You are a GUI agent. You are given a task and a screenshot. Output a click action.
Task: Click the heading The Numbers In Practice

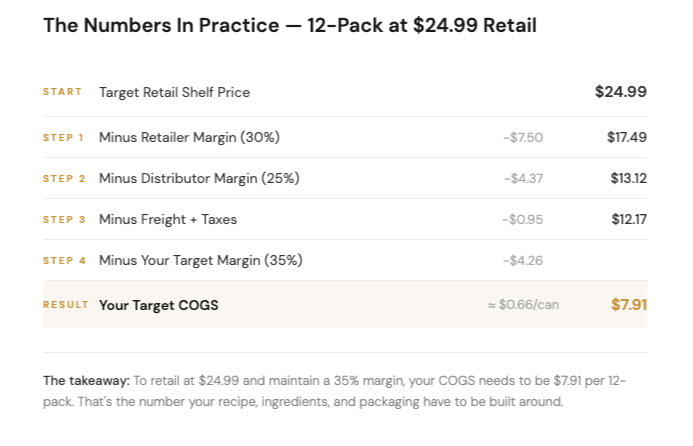point(290,25)
